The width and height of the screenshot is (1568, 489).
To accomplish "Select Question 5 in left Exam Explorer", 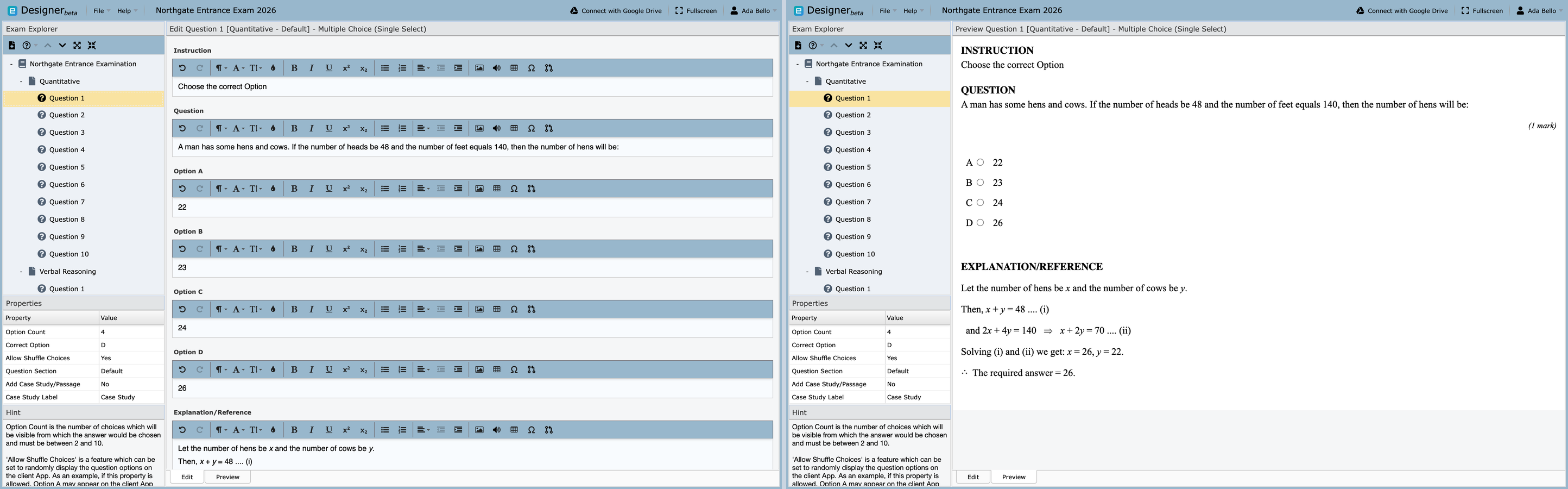I will pyautogui.click(x=67, y=167).
